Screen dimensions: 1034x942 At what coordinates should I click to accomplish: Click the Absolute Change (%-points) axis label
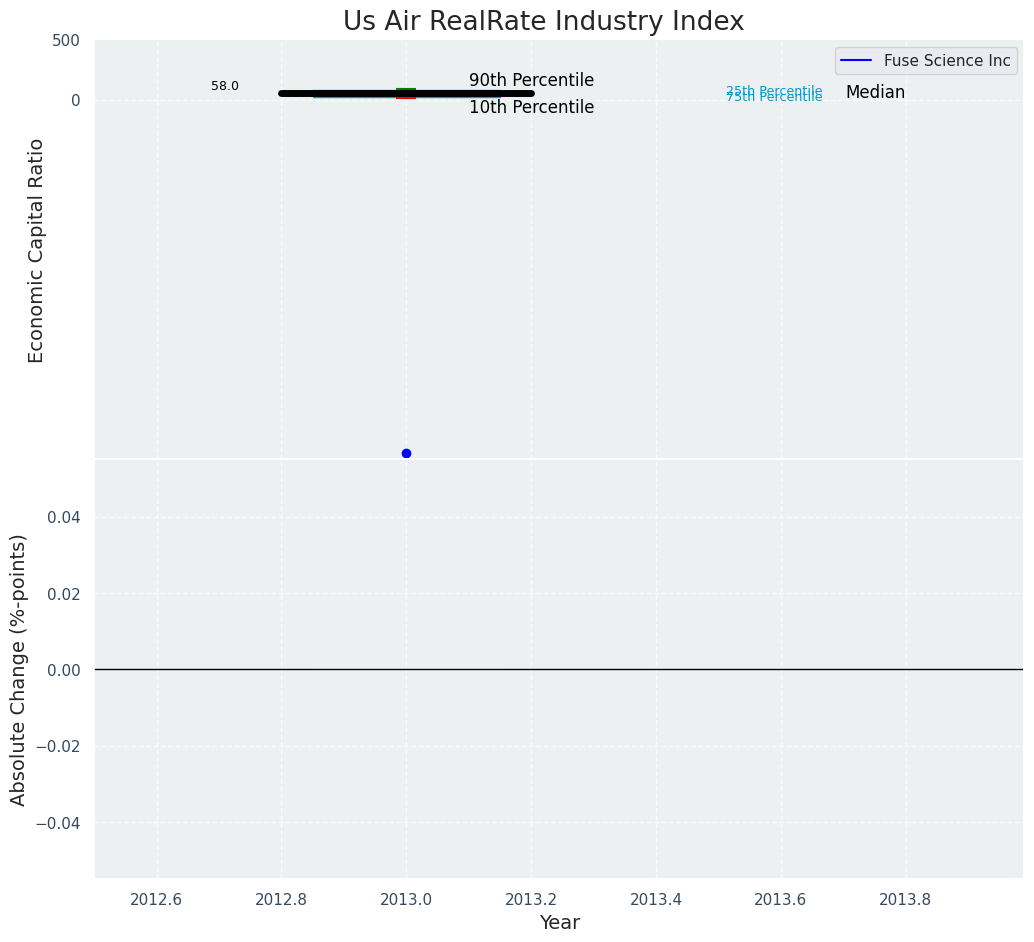19,669
